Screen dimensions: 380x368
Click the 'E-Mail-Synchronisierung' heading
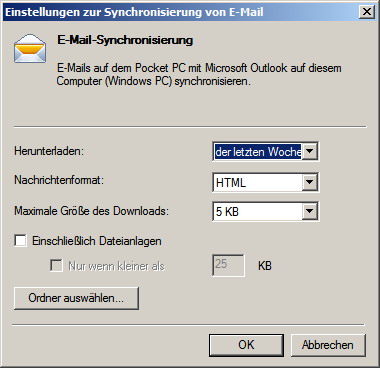click(125, 40)
